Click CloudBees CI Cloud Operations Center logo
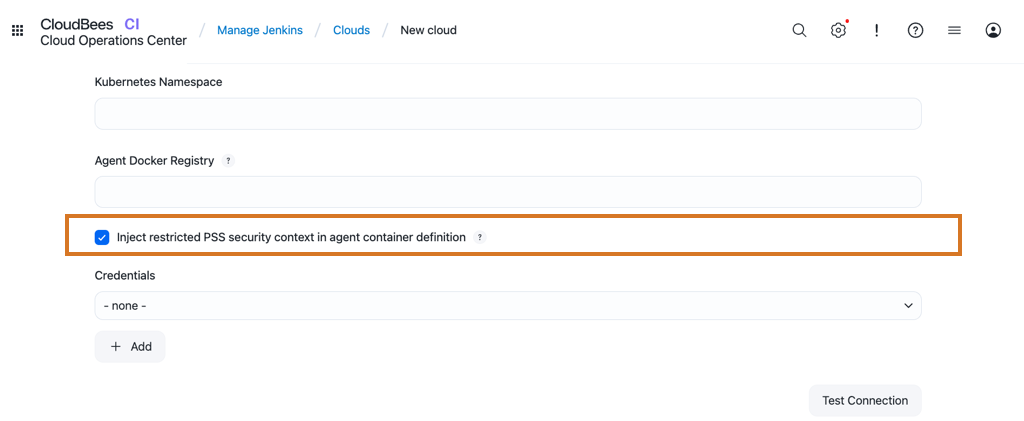The image size is (1024, 421). (114, 33)
